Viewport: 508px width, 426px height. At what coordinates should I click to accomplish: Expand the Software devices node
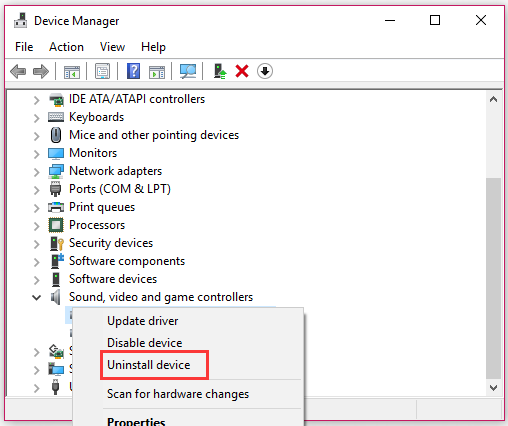[37, 280]
